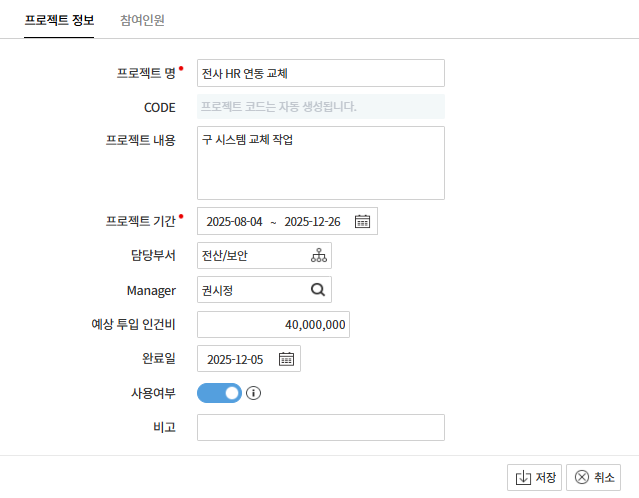Image resolution: width=639 pixels, height=498 pixels.
Task: Toggle the 사용여부 switch off
Action: coord(220,393)
